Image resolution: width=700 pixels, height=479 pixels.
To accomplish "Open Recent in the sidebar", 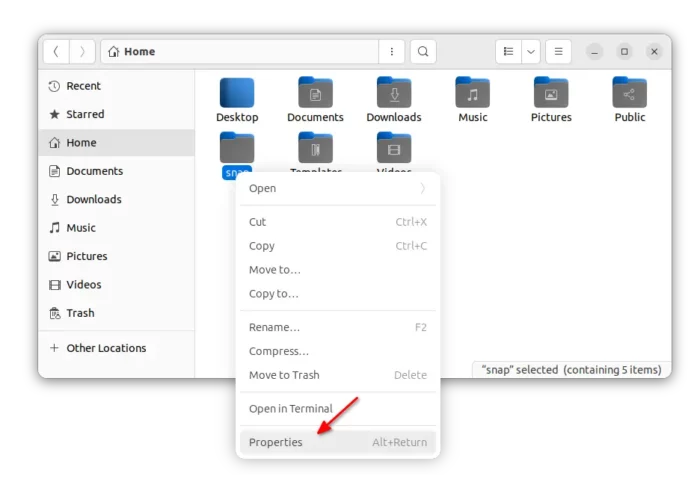I will (x=117, y=86).
